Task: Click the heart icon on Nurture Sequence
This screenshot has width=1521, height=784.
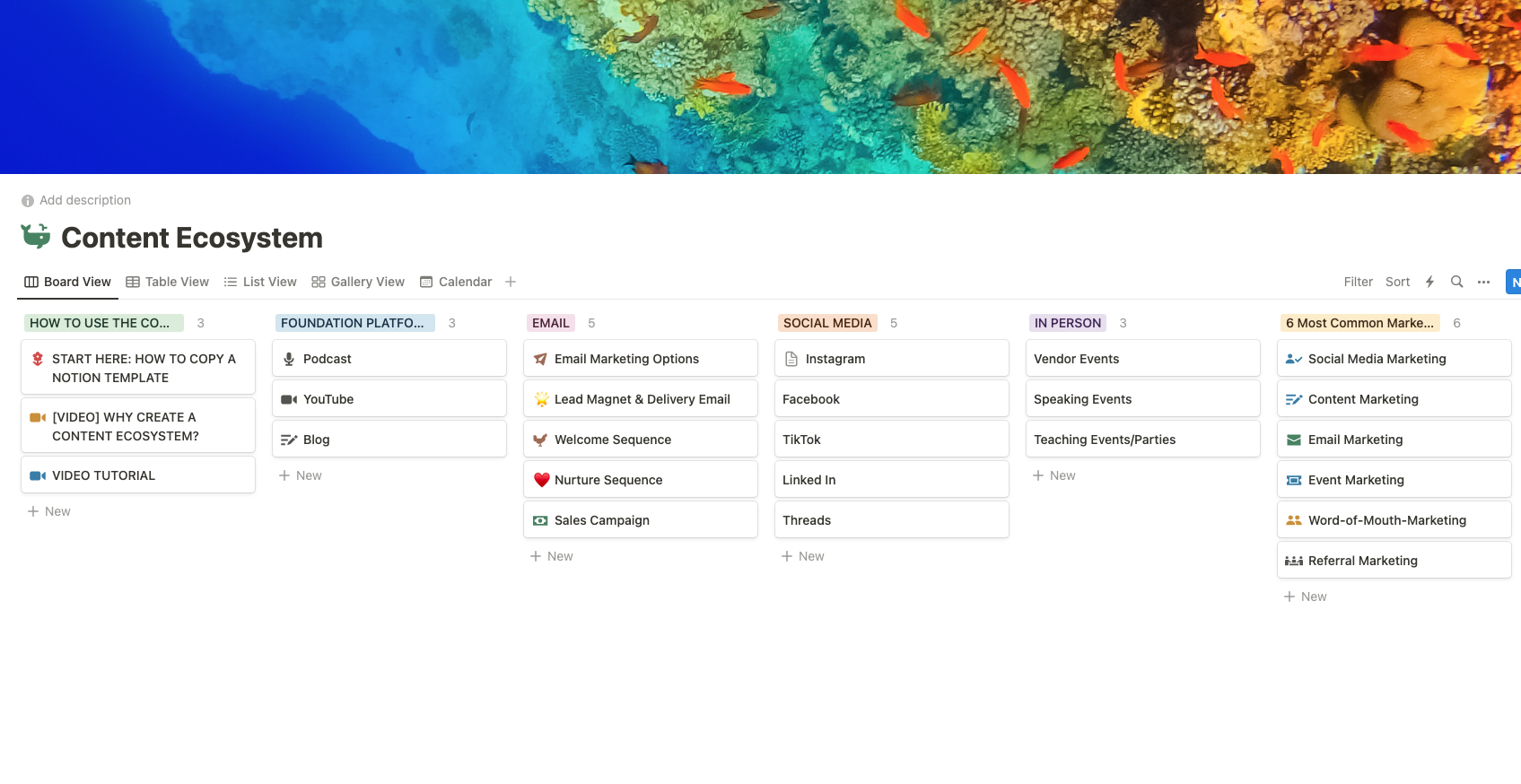Action: tap(541, 480)
